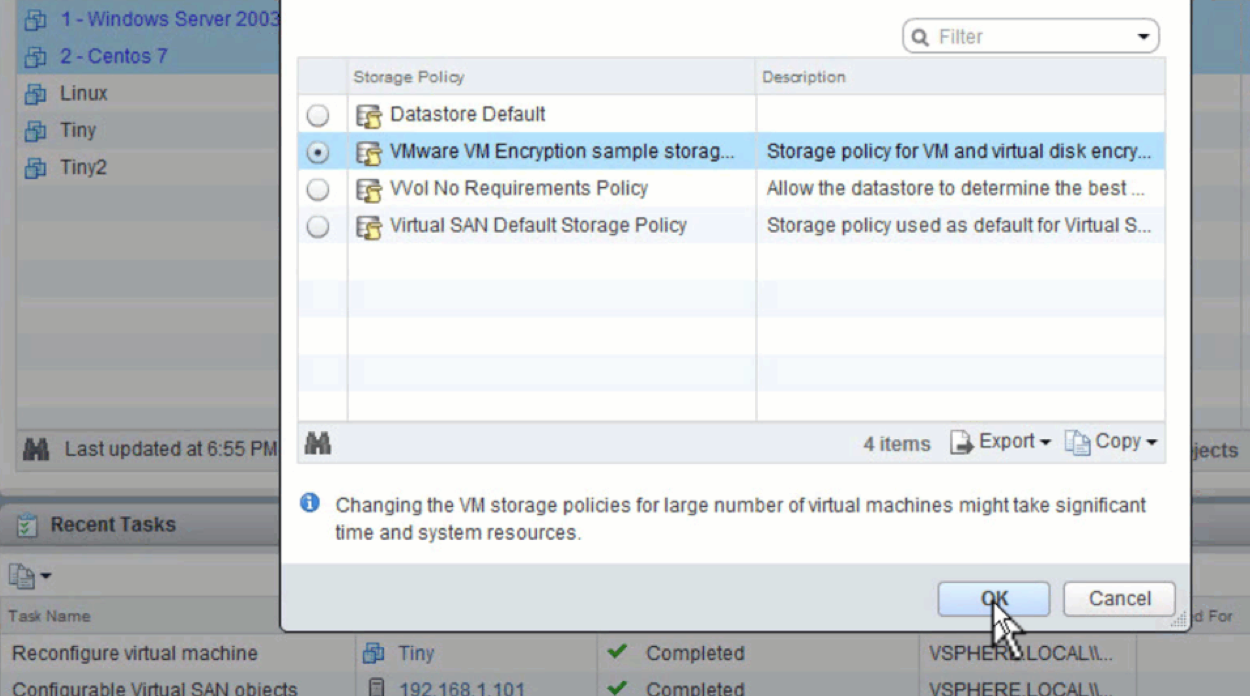Click the Tiny2 virtual machine icon
Viewport: 1250px width, 696px height.
coord(36,167)
